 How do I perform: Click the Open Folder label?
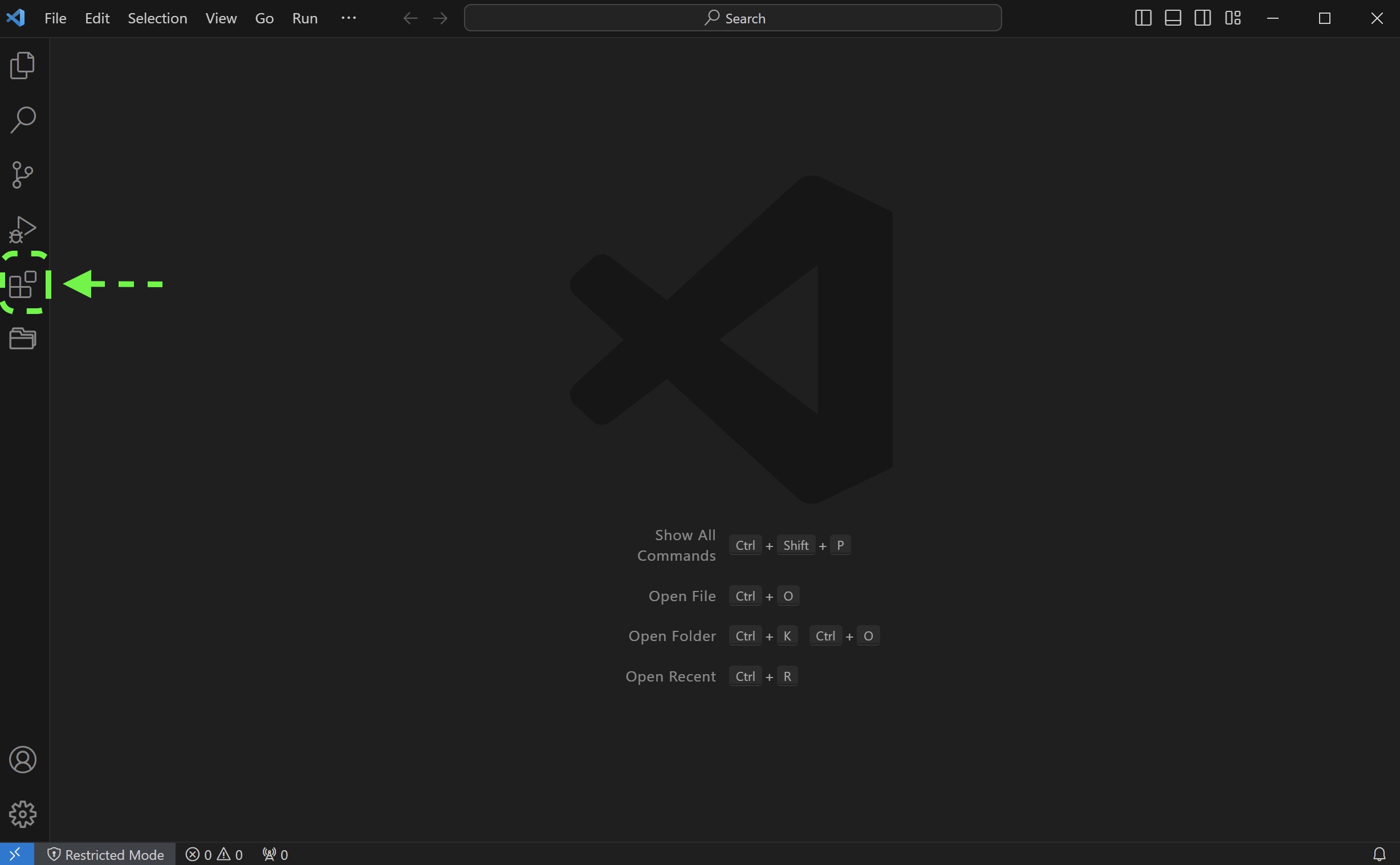click(x=672, y=636)
